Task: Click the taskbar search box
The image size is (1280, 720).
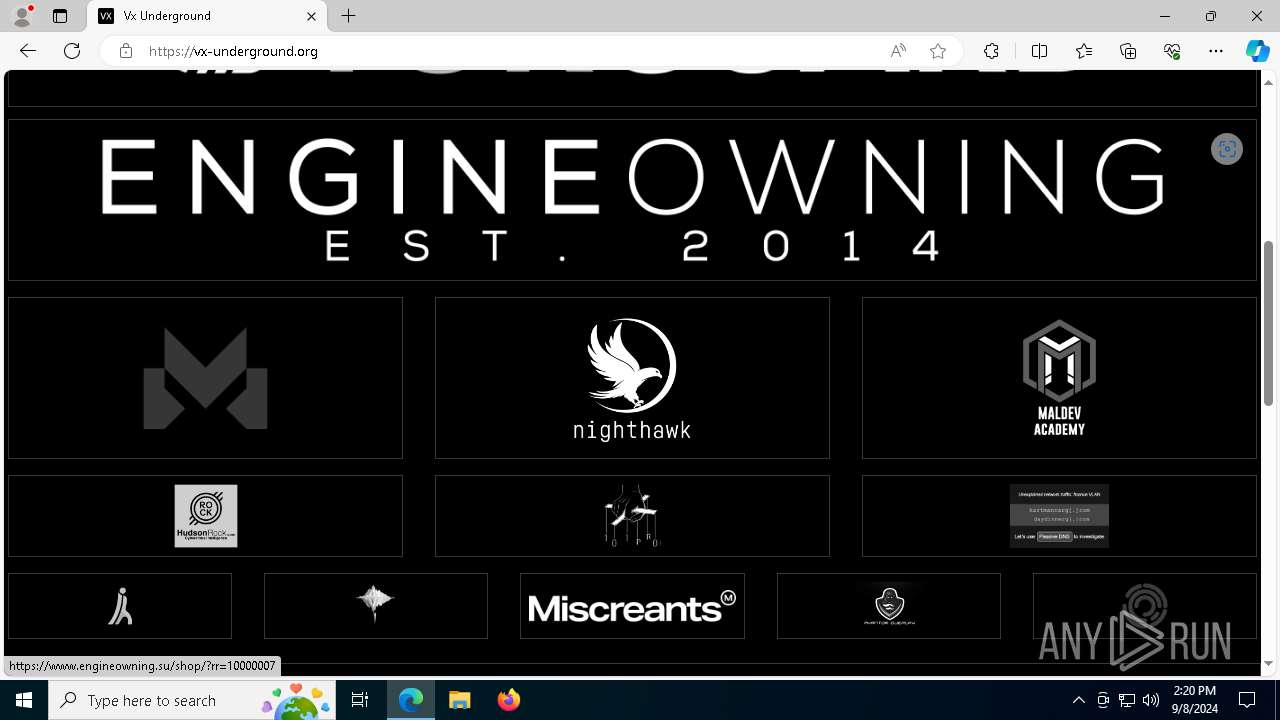Action: [x=192, y=700]
